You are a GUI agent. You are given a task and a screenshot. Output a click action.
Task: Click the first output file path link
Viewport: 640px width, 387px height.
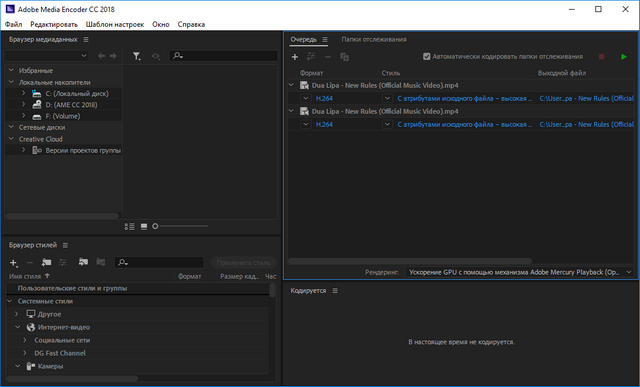tap(587, 98)
